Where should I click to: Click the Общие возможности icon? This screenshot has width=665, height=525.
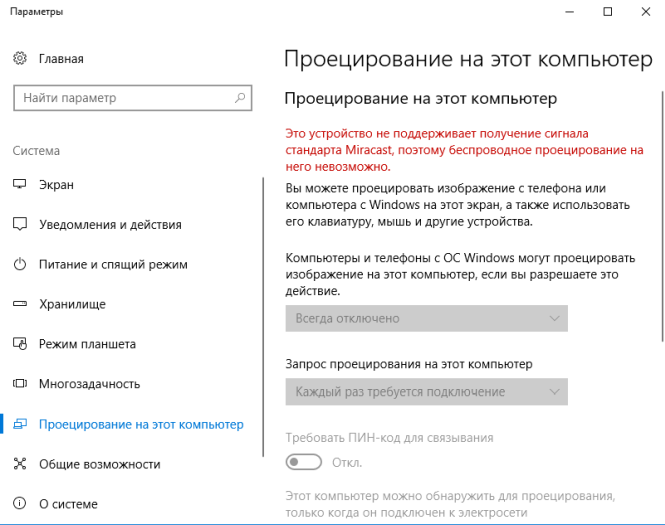[20, 464]
